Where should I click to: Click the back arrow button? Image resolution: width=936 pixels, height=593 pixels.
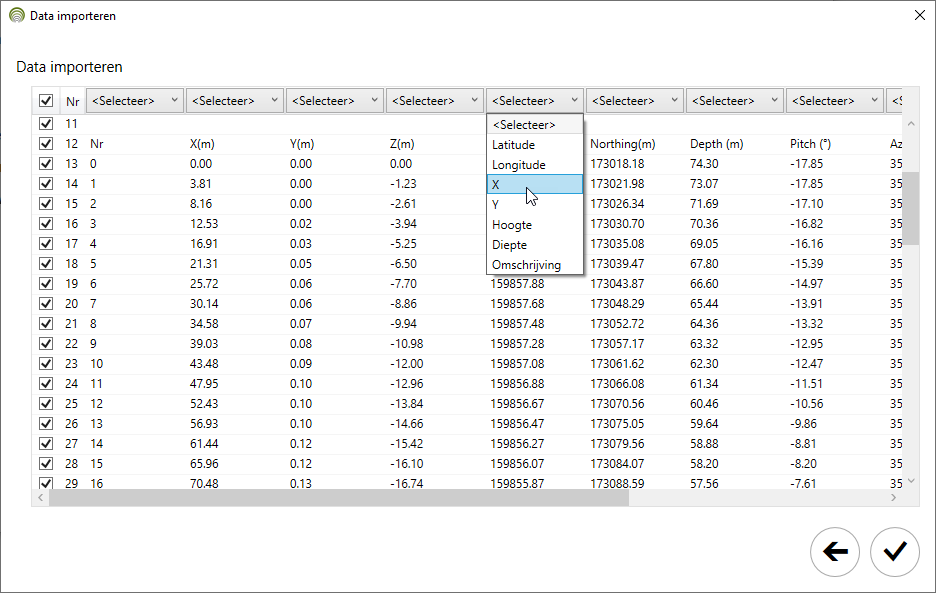pos(835,552)
